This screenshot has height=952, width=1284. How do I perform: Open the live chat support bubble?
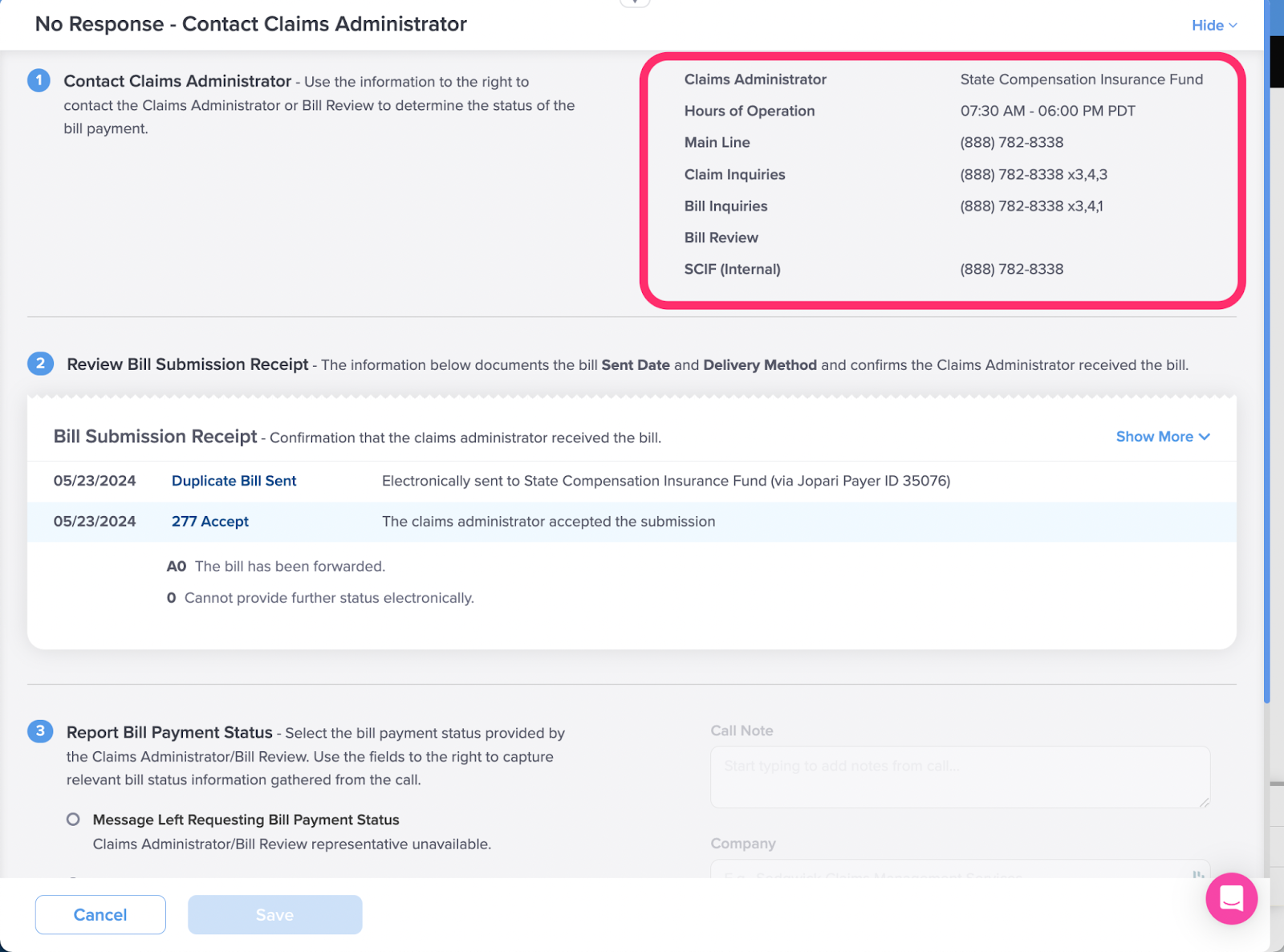[1231, 899]
